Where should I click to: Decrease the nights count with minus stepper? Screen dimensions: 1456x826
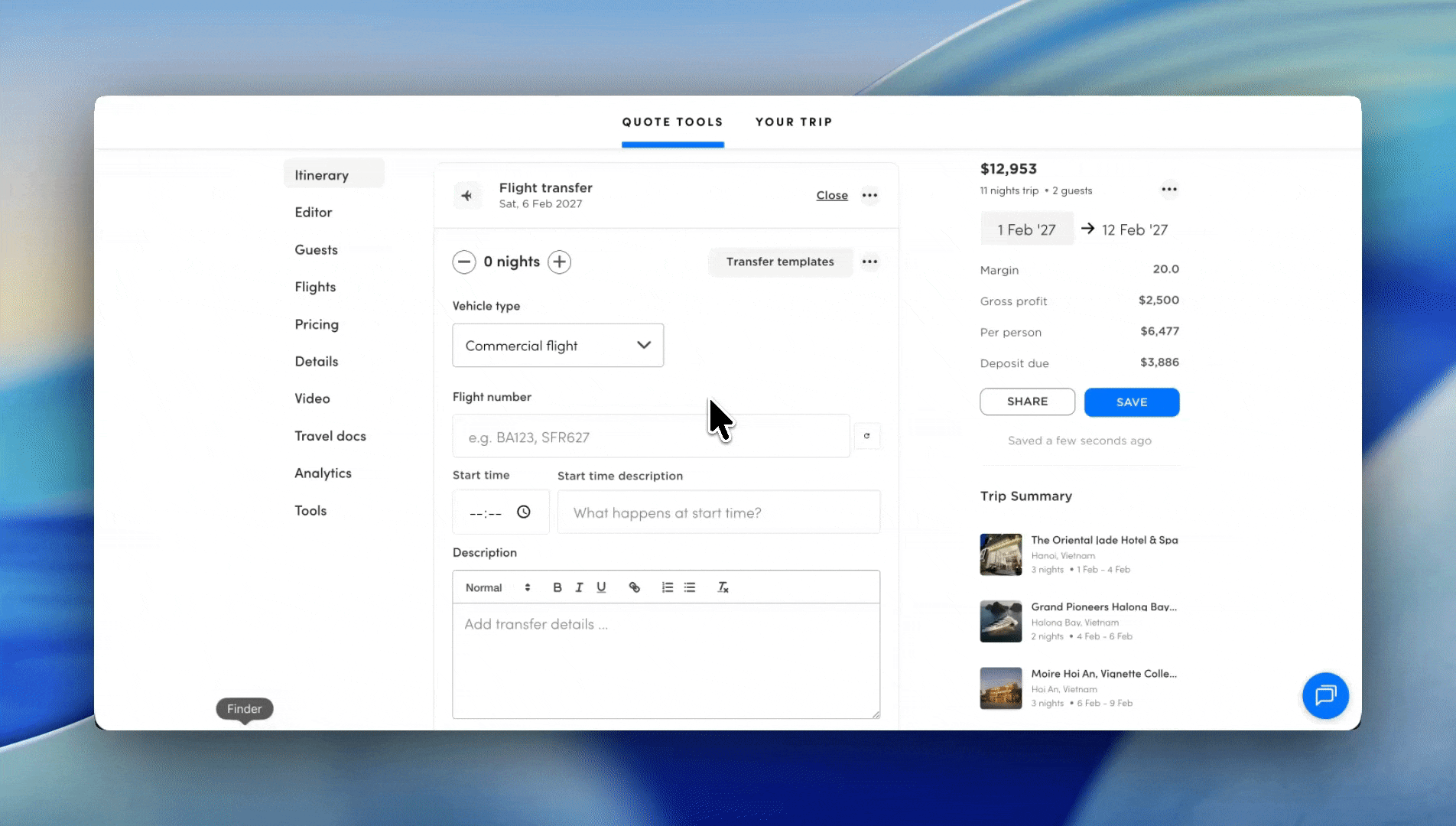(464, 262)
